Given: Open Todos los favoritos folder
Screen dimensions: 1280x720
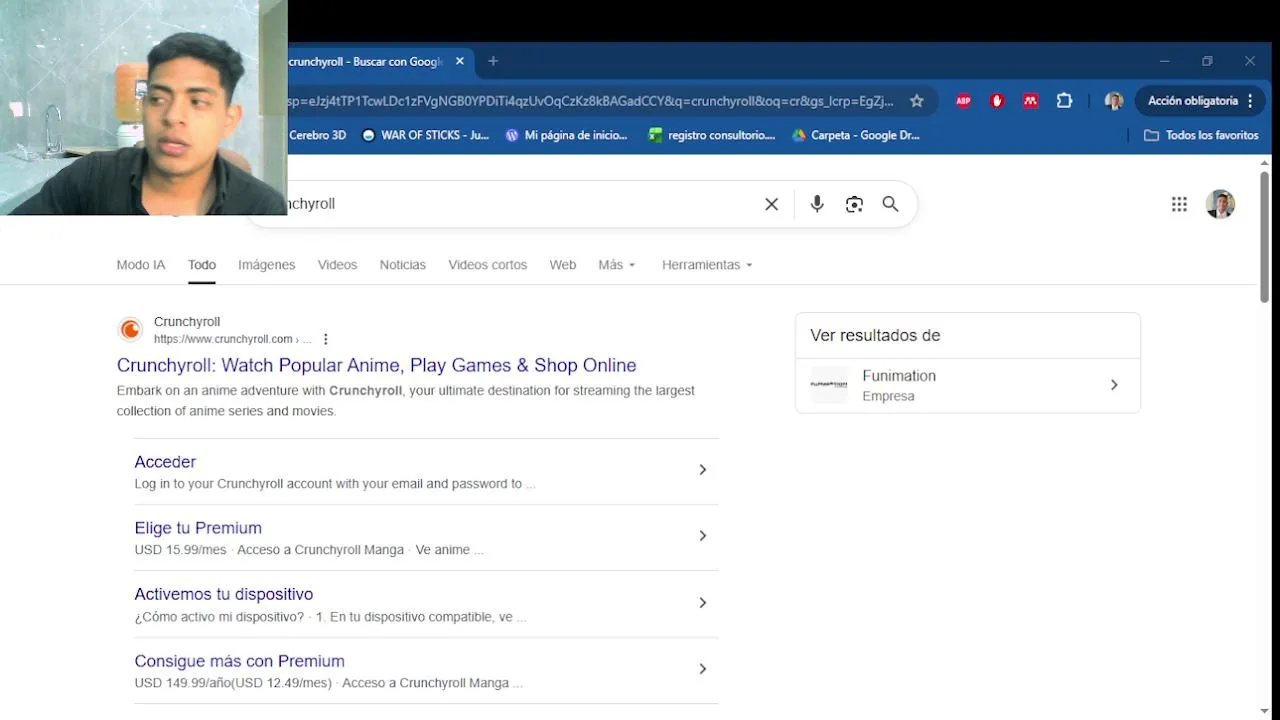Looking at the screenshot, I should coord(1201,135).
